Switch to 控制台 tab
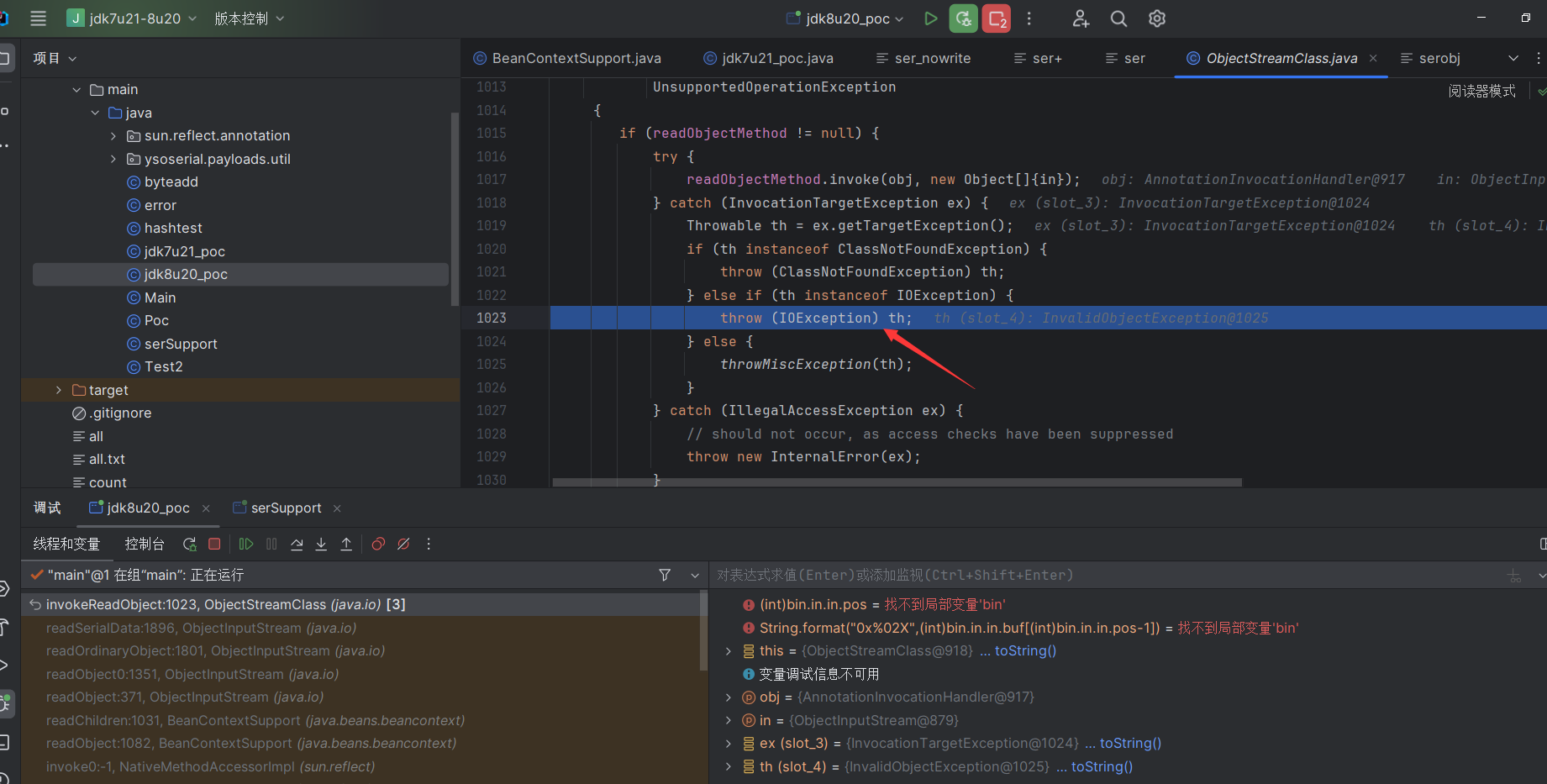 click(145, 545)
